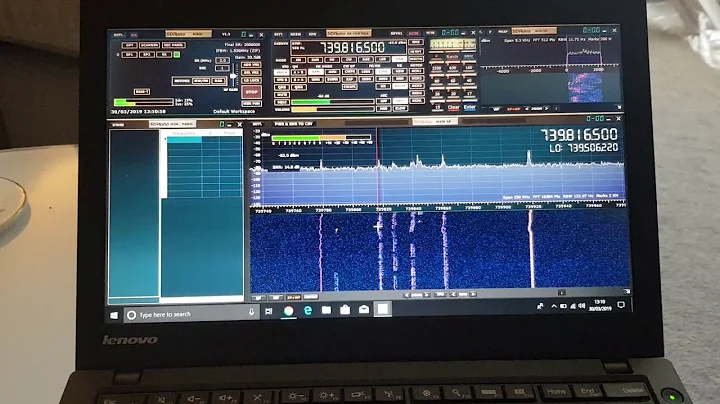Open Task View on the taskbar

pyautogui.click(x=269, y=311)
